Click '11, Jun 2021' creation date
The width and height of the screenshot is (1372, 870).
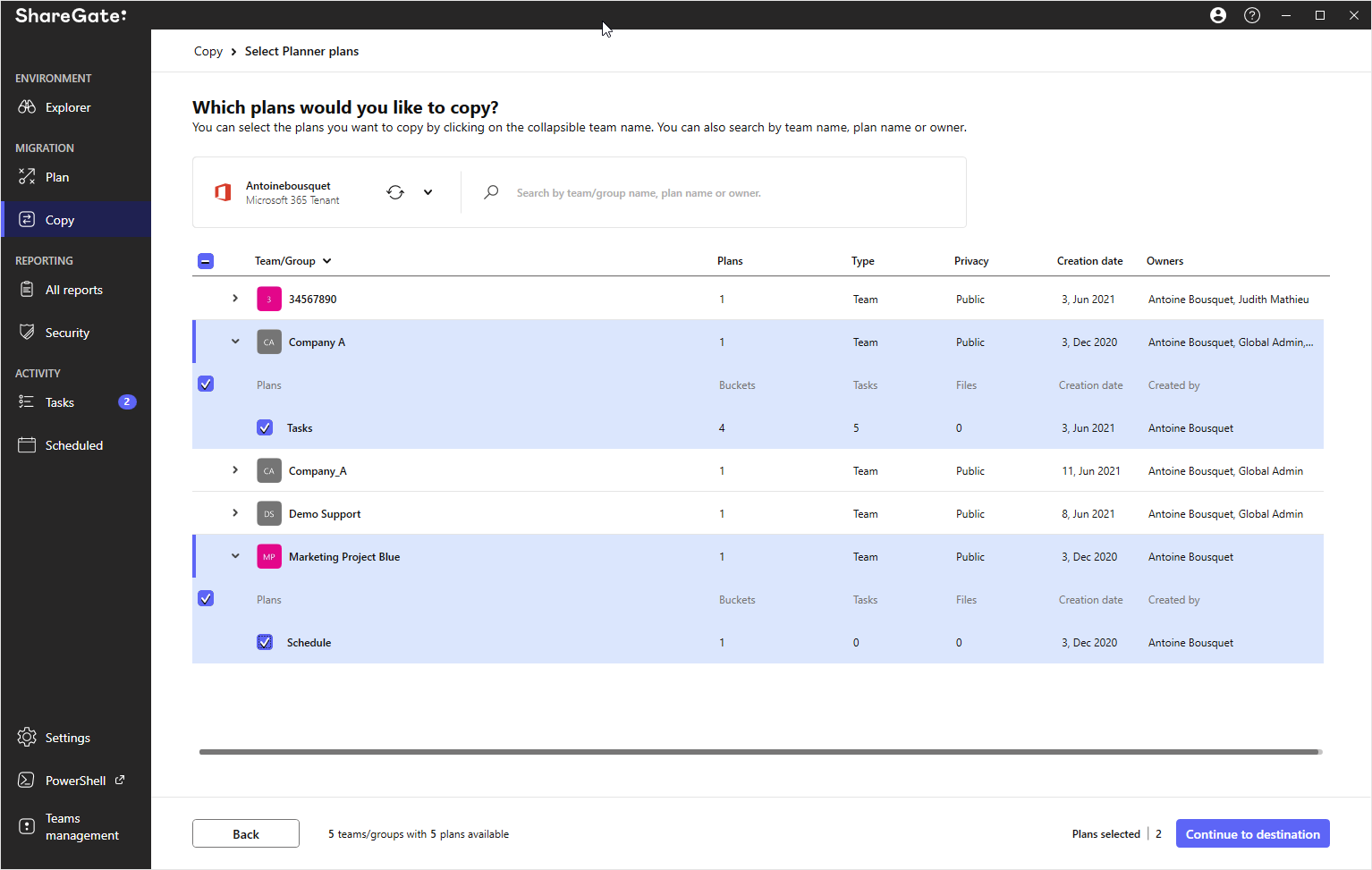[1090, 471]
